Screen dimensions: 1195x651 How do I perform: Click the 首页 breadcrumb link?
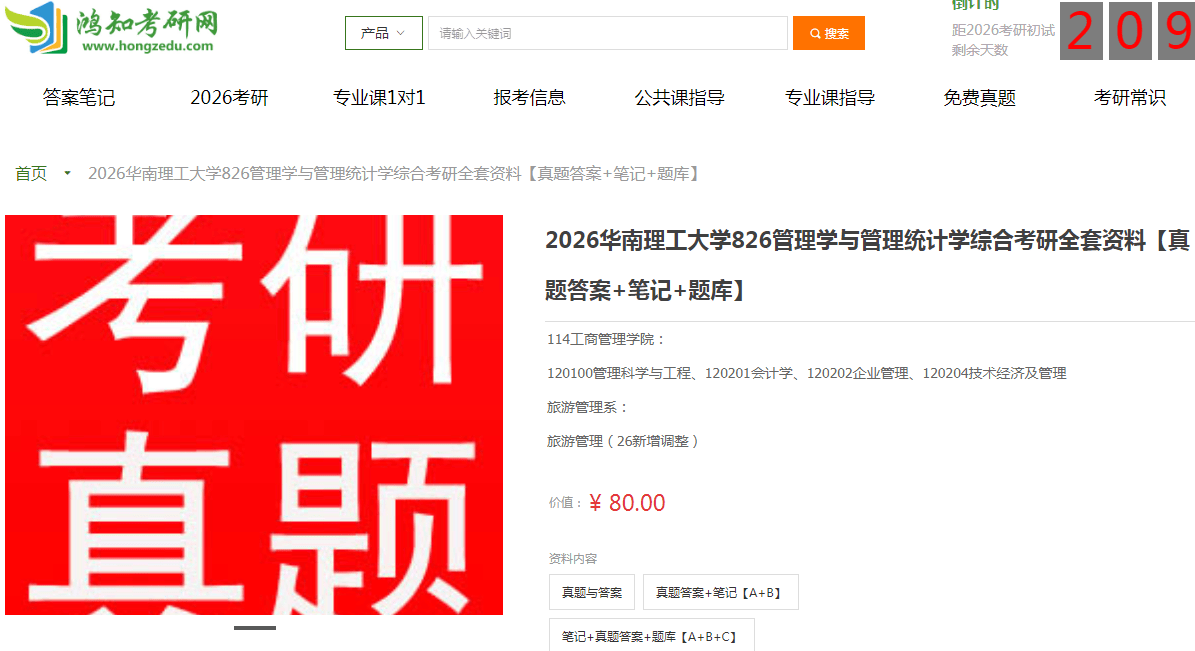pyautogui.click(x=31, y=174)
